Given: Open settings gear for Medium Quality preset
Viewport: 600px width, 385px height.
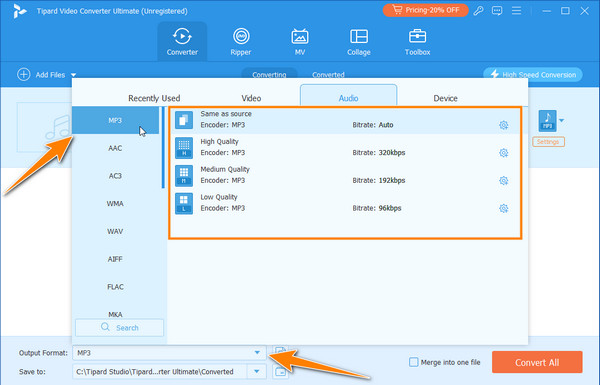Looking at the screenshot, I should [x=504, y=181].
